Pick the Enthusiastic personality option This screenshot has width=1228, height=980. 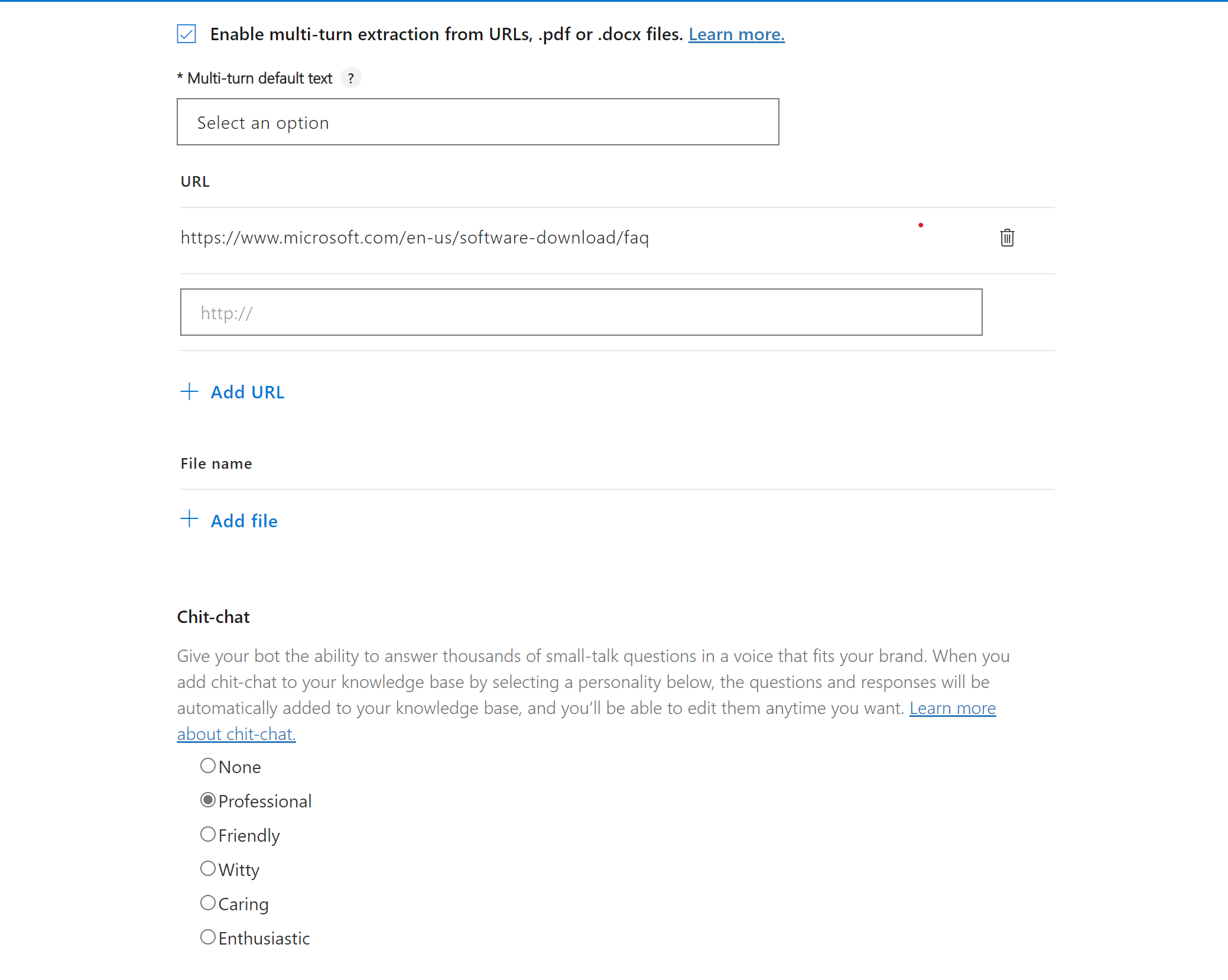(208, 937)
